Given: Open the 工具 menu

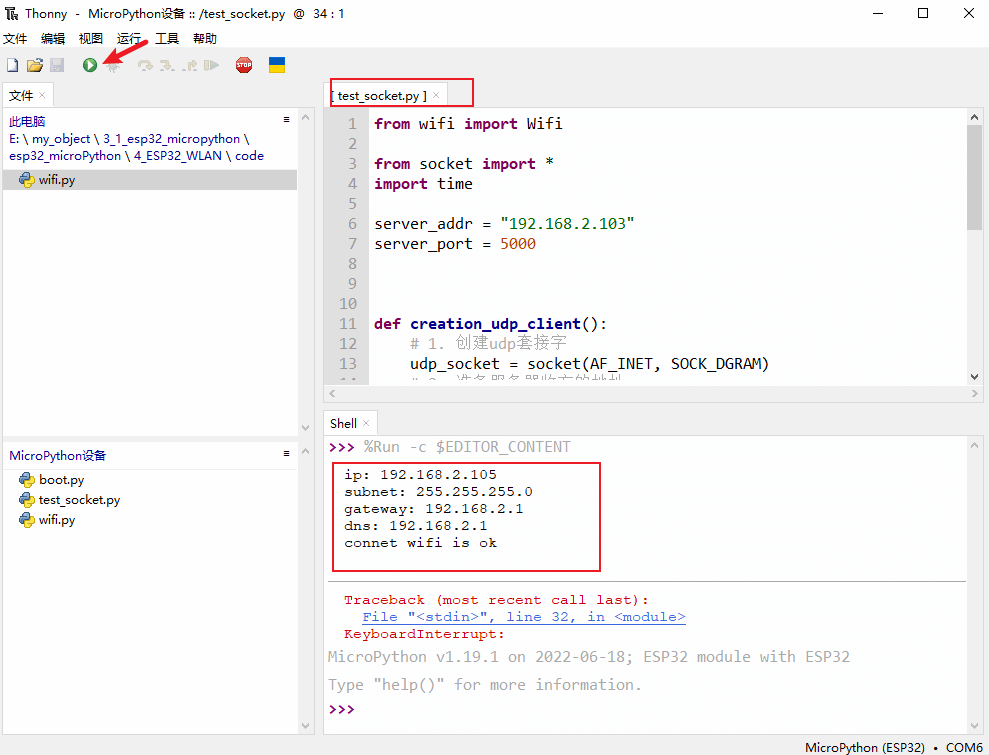Looking at the screenshot, I should click(x=167, y=39).
